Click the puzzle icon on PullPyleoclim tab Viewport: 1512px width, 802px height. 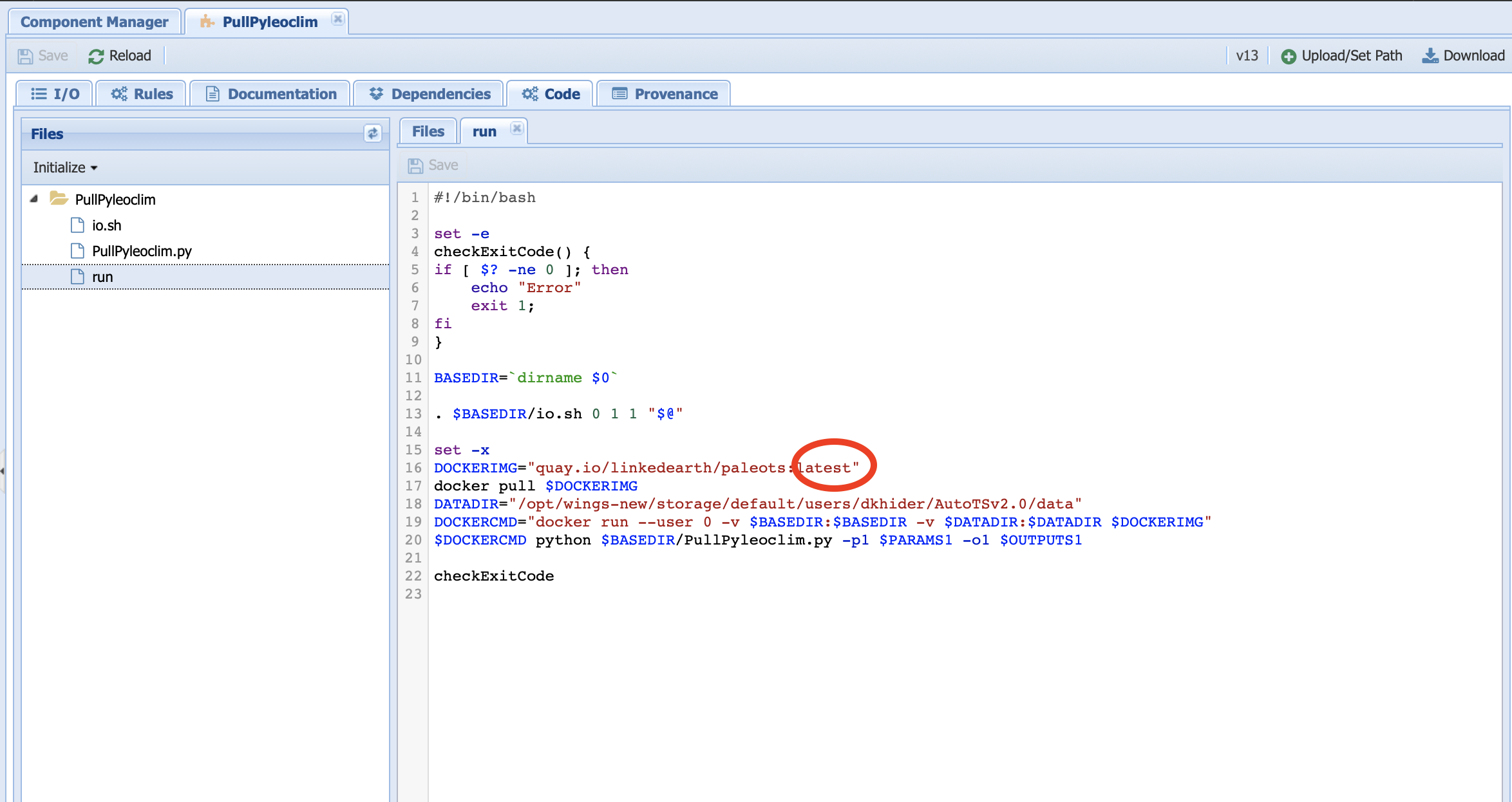point(207,22)
